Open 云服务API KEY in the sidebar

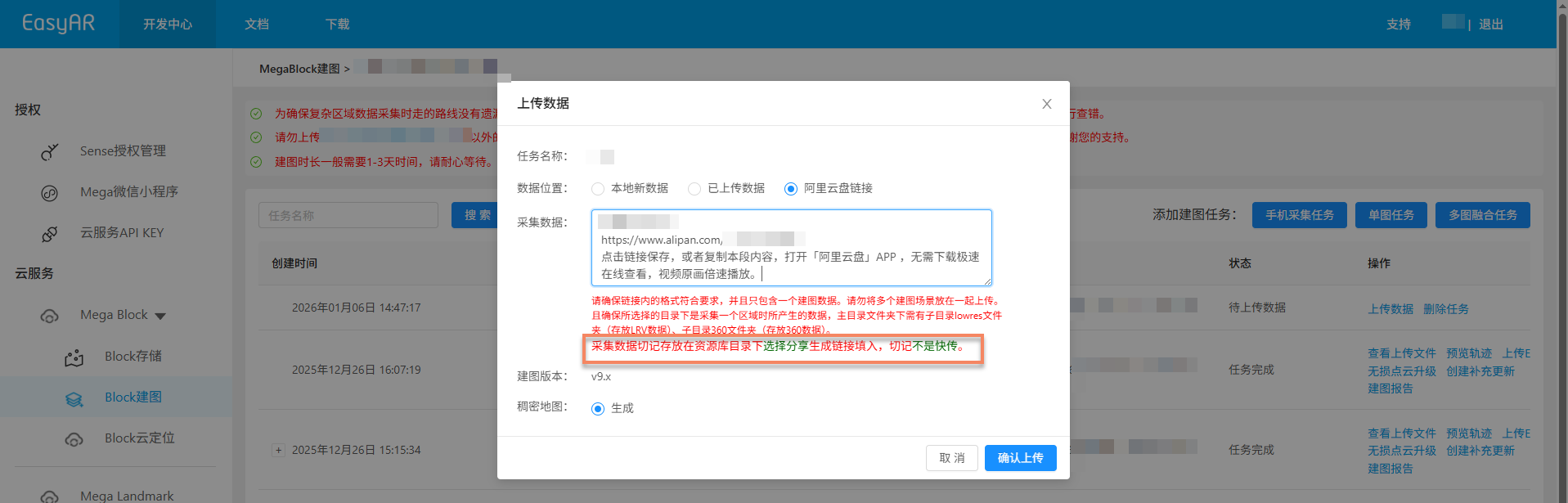tap(122, 232)
